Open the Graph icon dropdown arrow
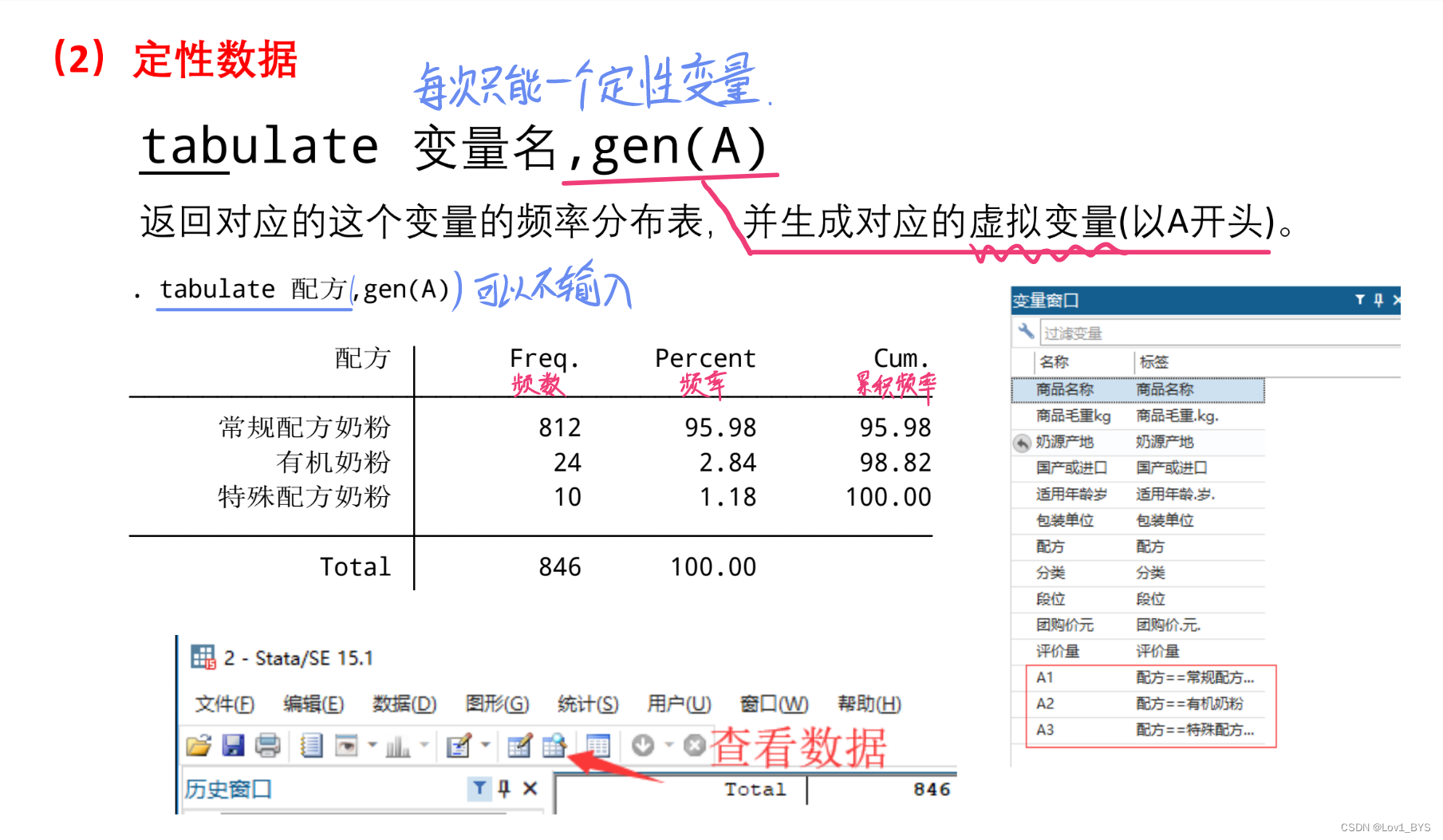The height and width of the screenshot is (840, 1443). tap(424, 744)
